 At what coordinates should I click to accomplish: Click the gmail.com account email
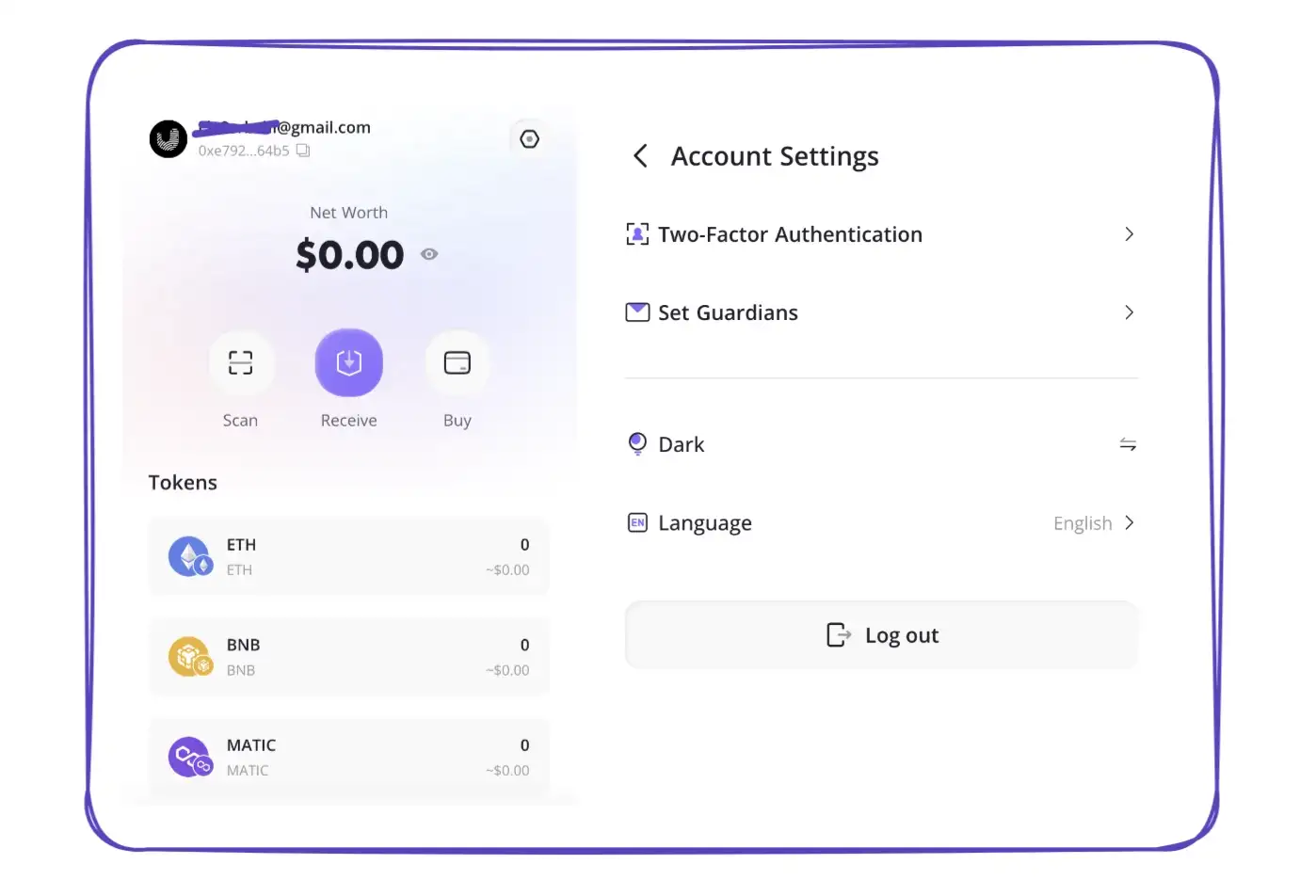pyautogui.click(x=284, y=127)
